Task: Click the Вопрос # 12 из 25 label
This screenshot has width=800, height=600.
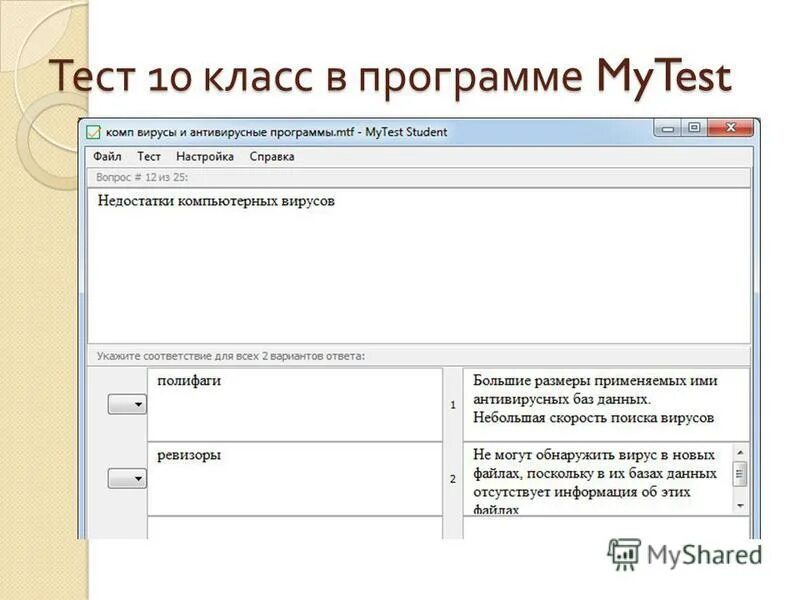Action: click(x=142, y=178)
